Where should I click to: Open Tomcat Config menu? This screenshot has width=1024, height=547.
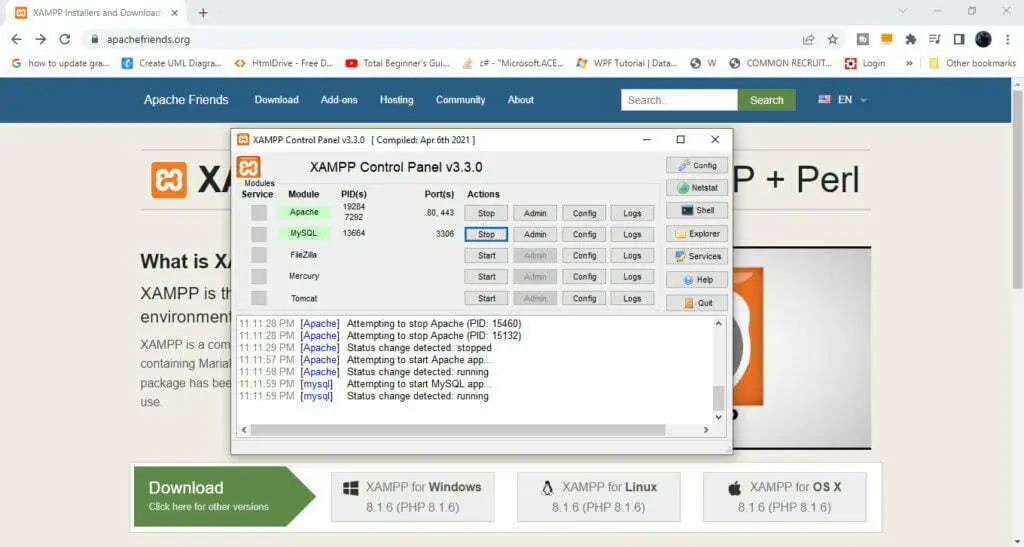pyautogui.click(x=584, y=298)
